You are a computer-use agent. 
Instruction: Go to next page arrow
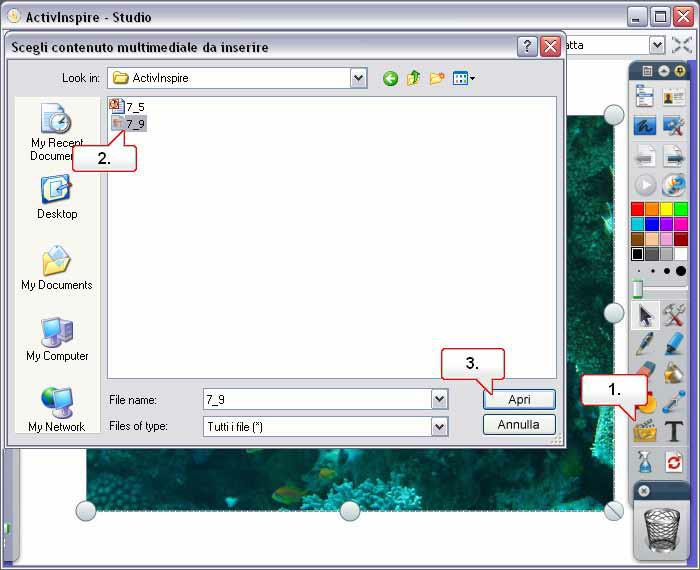[673, 157]
